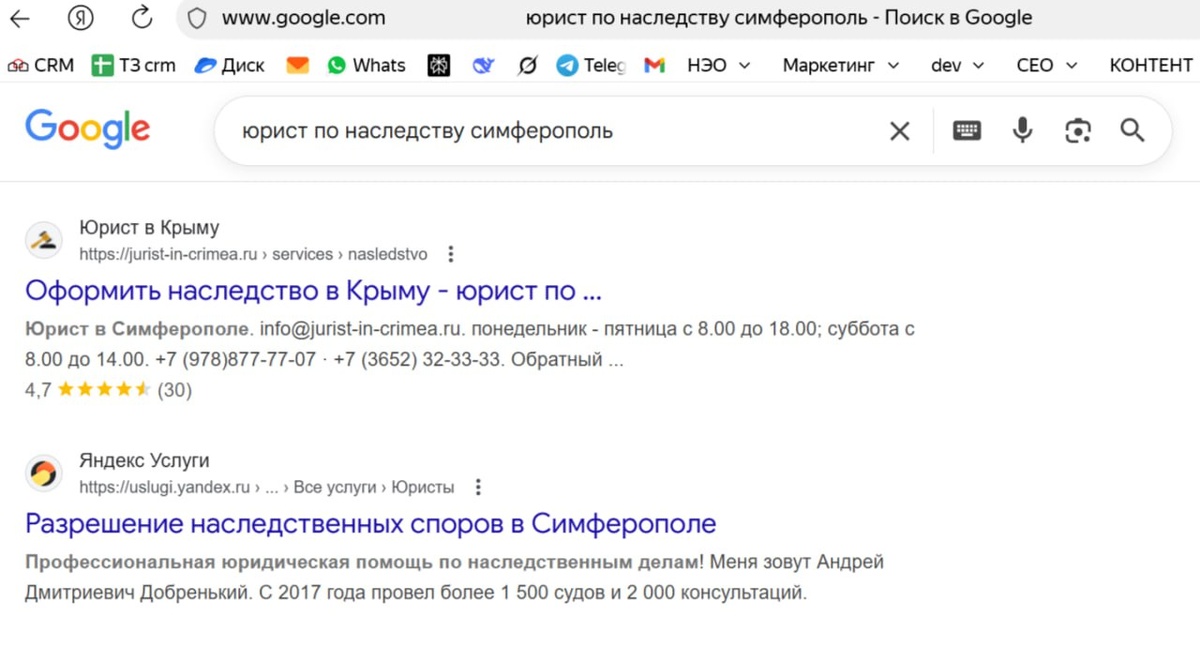Screen dimensions: 1200x646
Task: Click the Yandex browser icon near back arrow
Action: pos(80,17)
